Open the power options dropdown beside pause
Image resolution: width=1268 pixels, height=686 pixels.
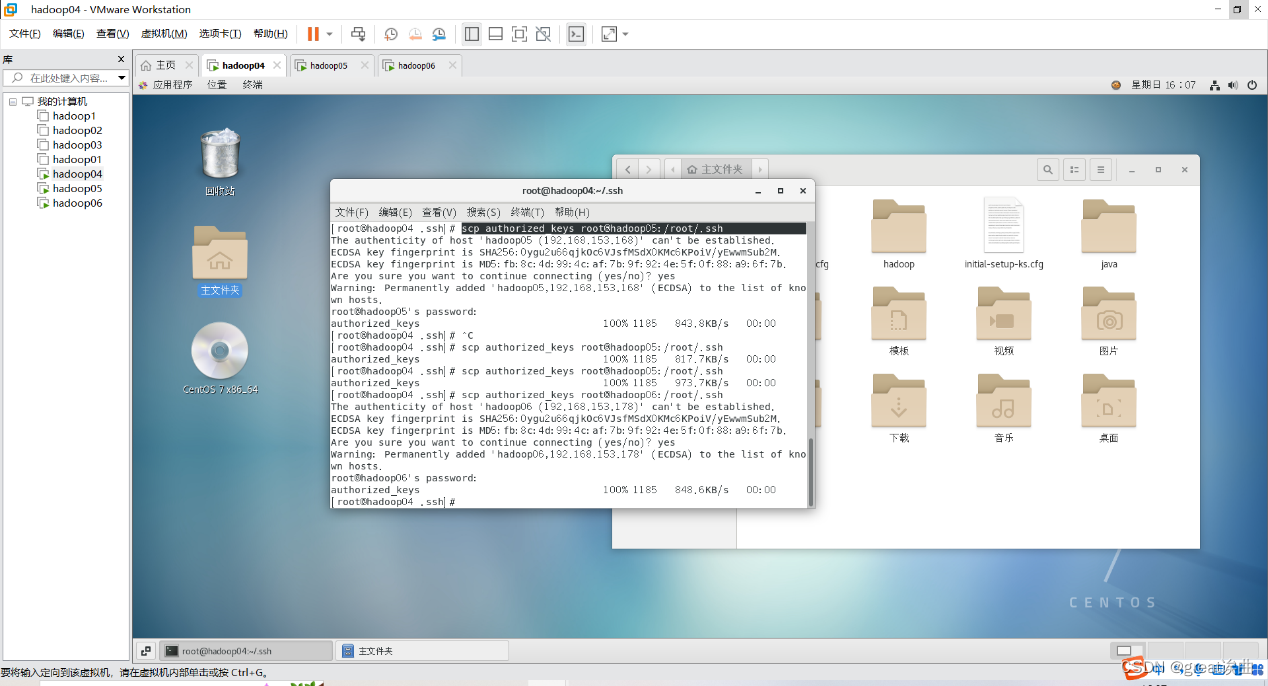329,34
